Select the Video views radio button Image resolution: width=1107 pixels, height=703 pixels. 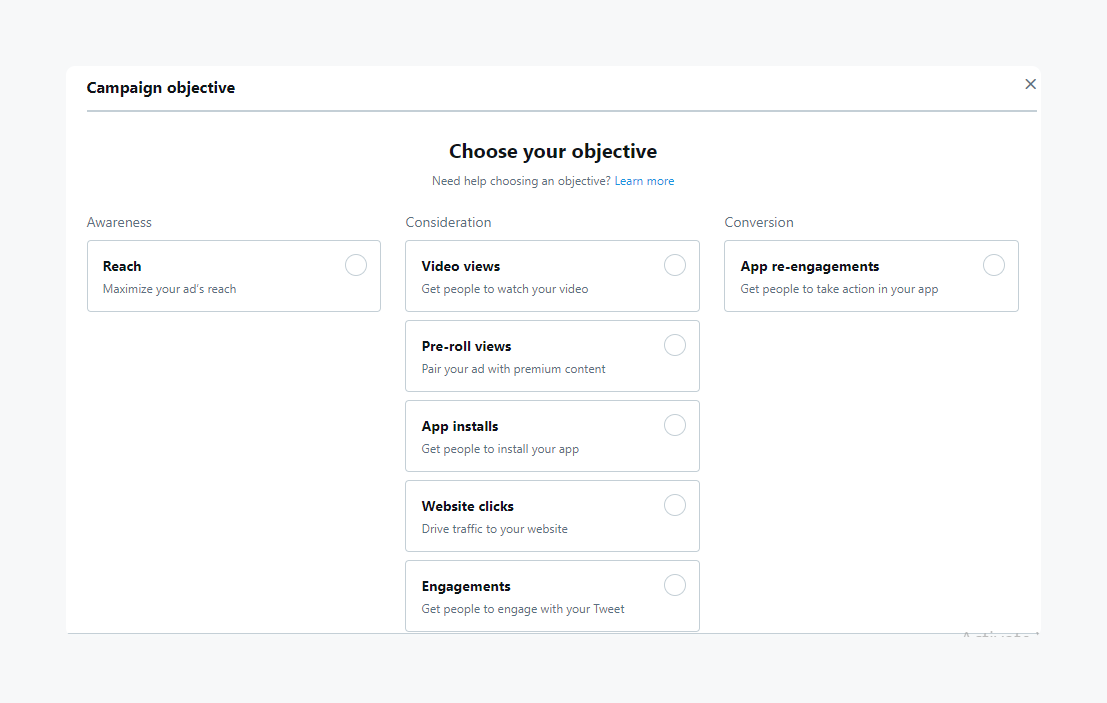pyautogui.click(x=675, y=265)
